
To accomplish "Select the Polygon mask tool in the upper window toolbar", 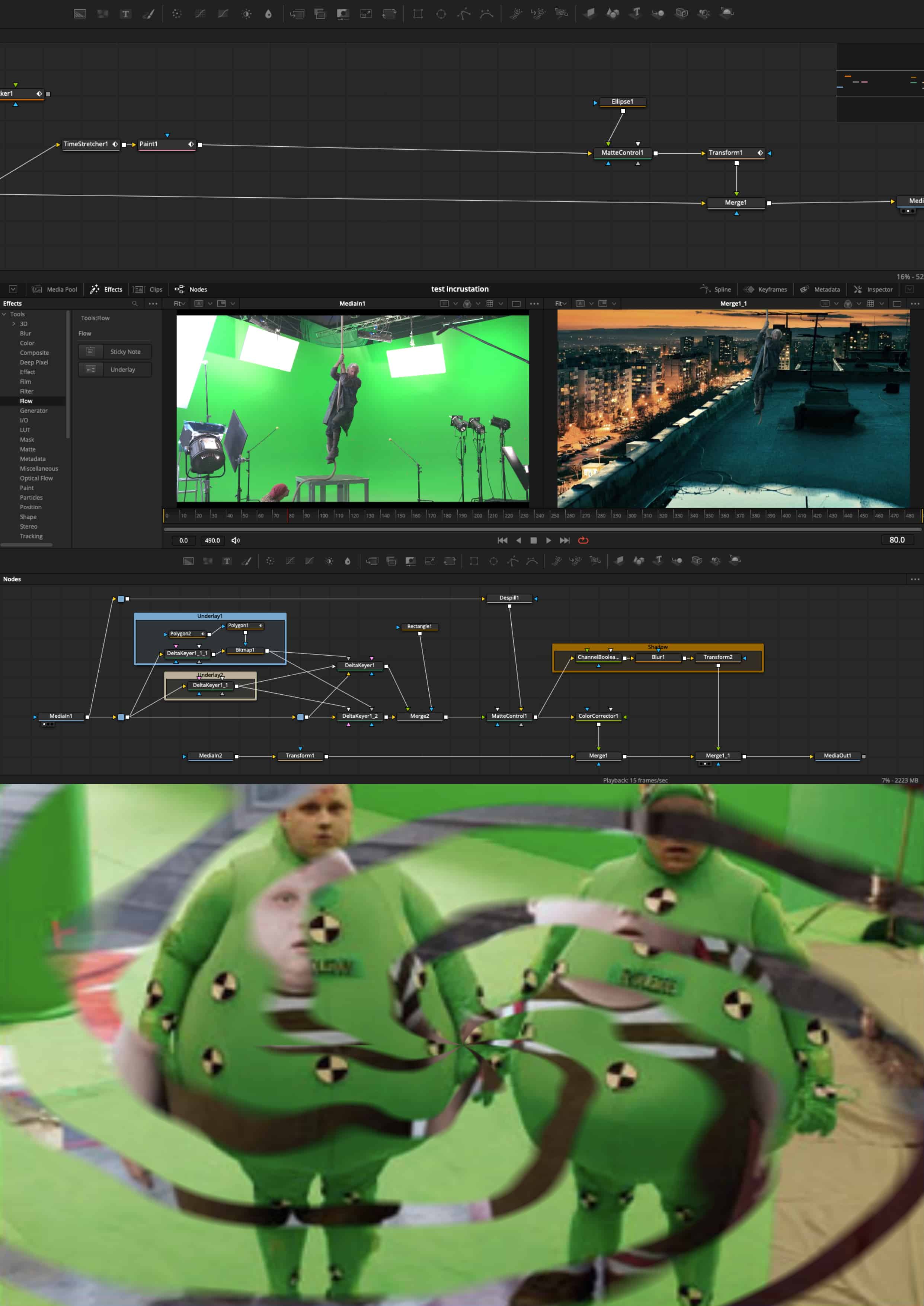I will pos(464,14).
